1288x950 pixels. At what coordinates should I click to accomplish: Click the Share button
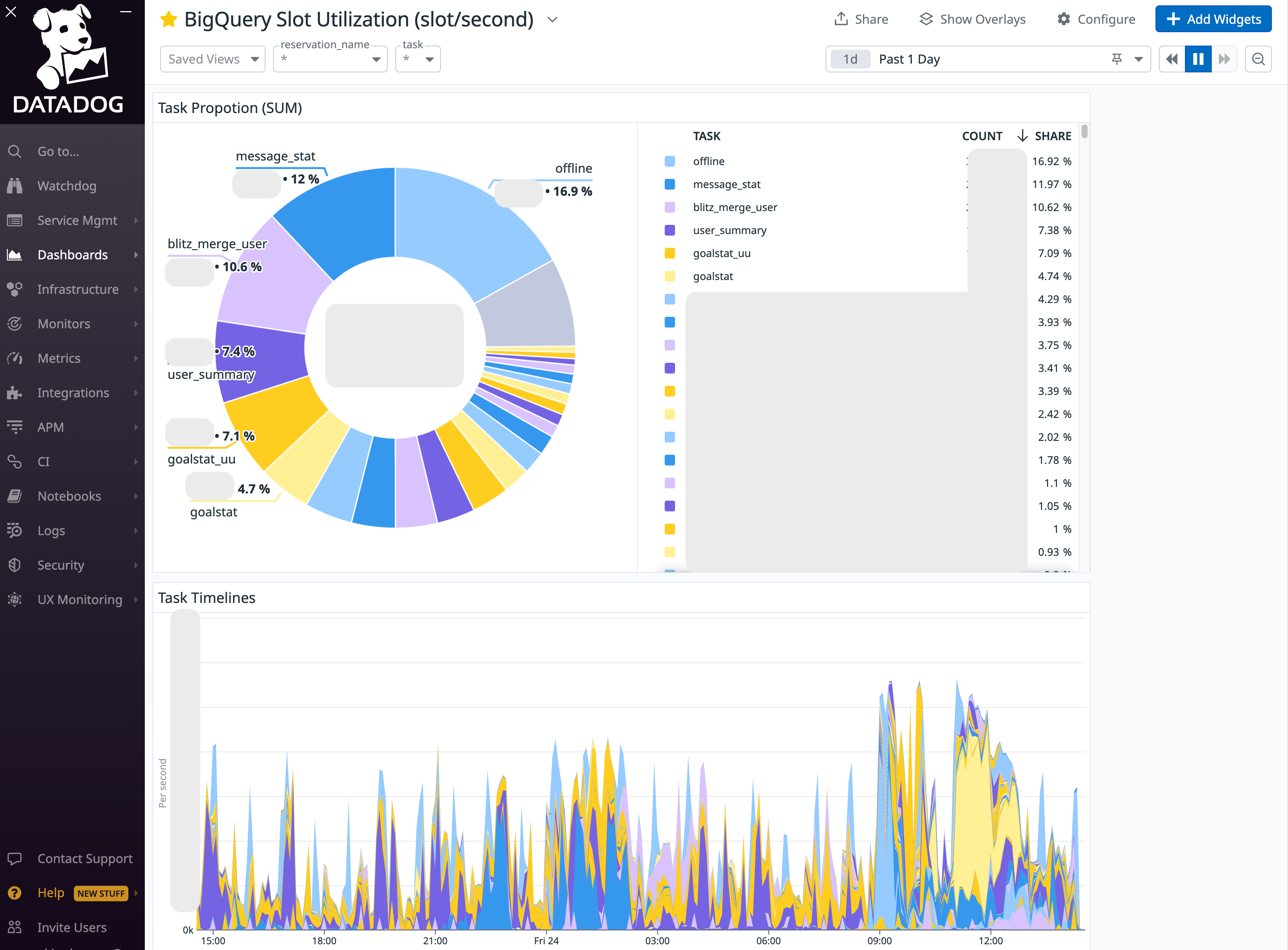pyautogui.click(x=861, y=20)
